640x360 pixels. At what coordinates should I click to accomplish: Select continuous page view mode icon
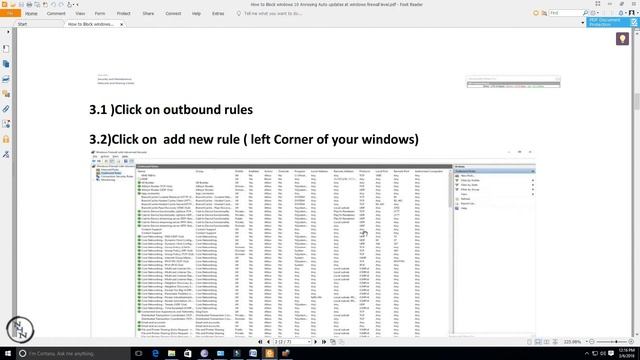click(538, 342)
